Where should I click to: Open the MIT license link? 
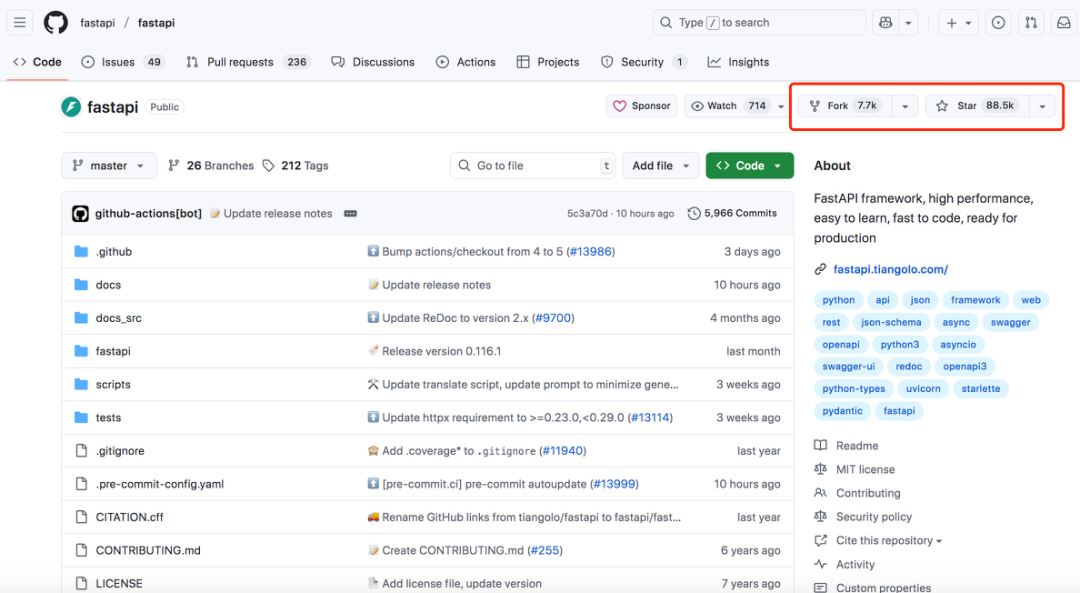tap(865, 469)
